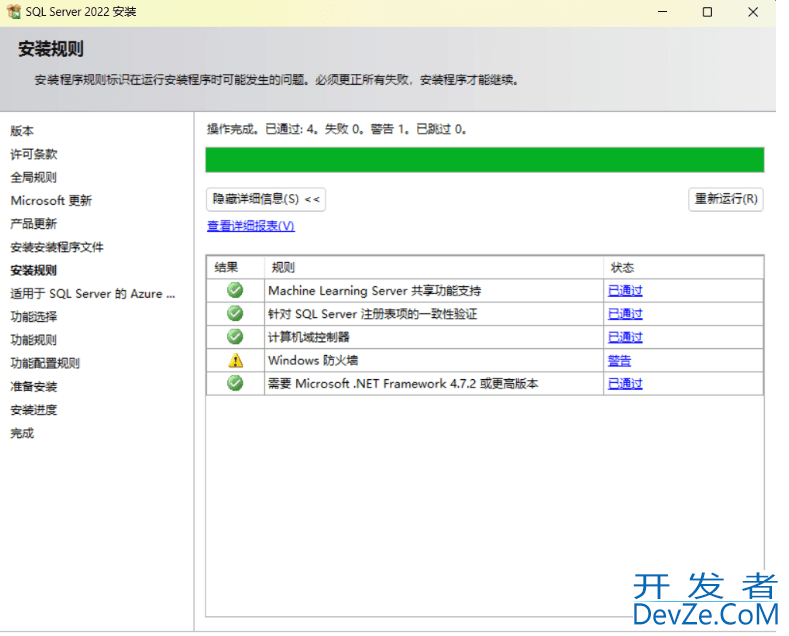Image resolution: width=789 pixels, height=636 pixels.
Task: Select the 准备安装 step in sidebar
Action: click(34, 386)
